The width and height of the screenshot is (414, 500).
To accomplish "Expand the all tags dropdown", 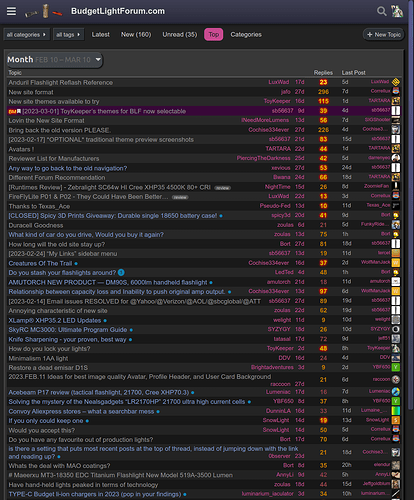I will [68, 35].
